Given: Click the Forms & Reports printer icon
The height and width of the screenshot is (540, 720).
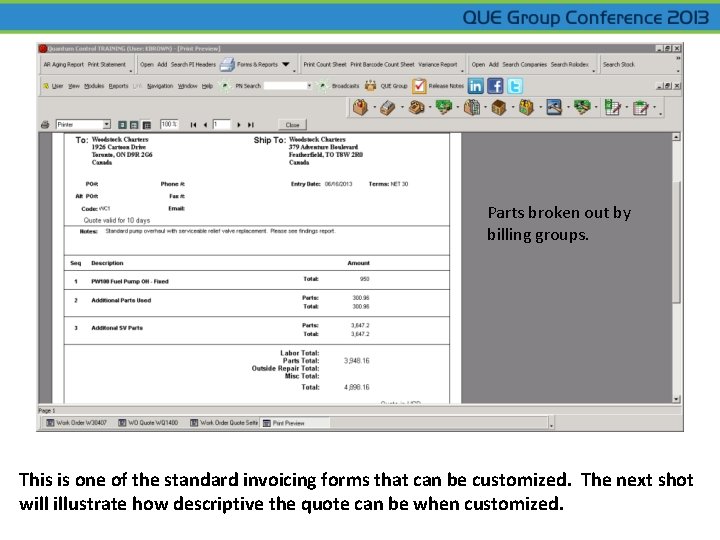Looking at the screenshot, I should (227, 64).
